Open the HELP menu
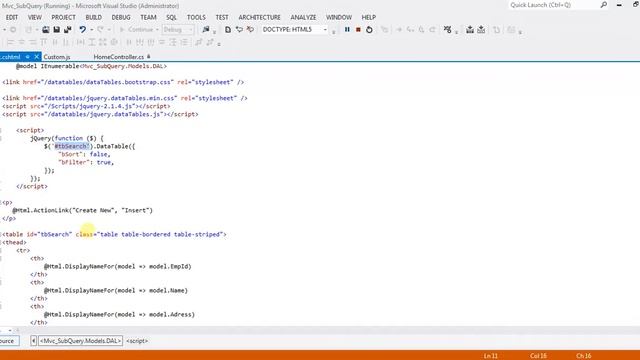The image size is (640, 360). (x=369, y=17)
